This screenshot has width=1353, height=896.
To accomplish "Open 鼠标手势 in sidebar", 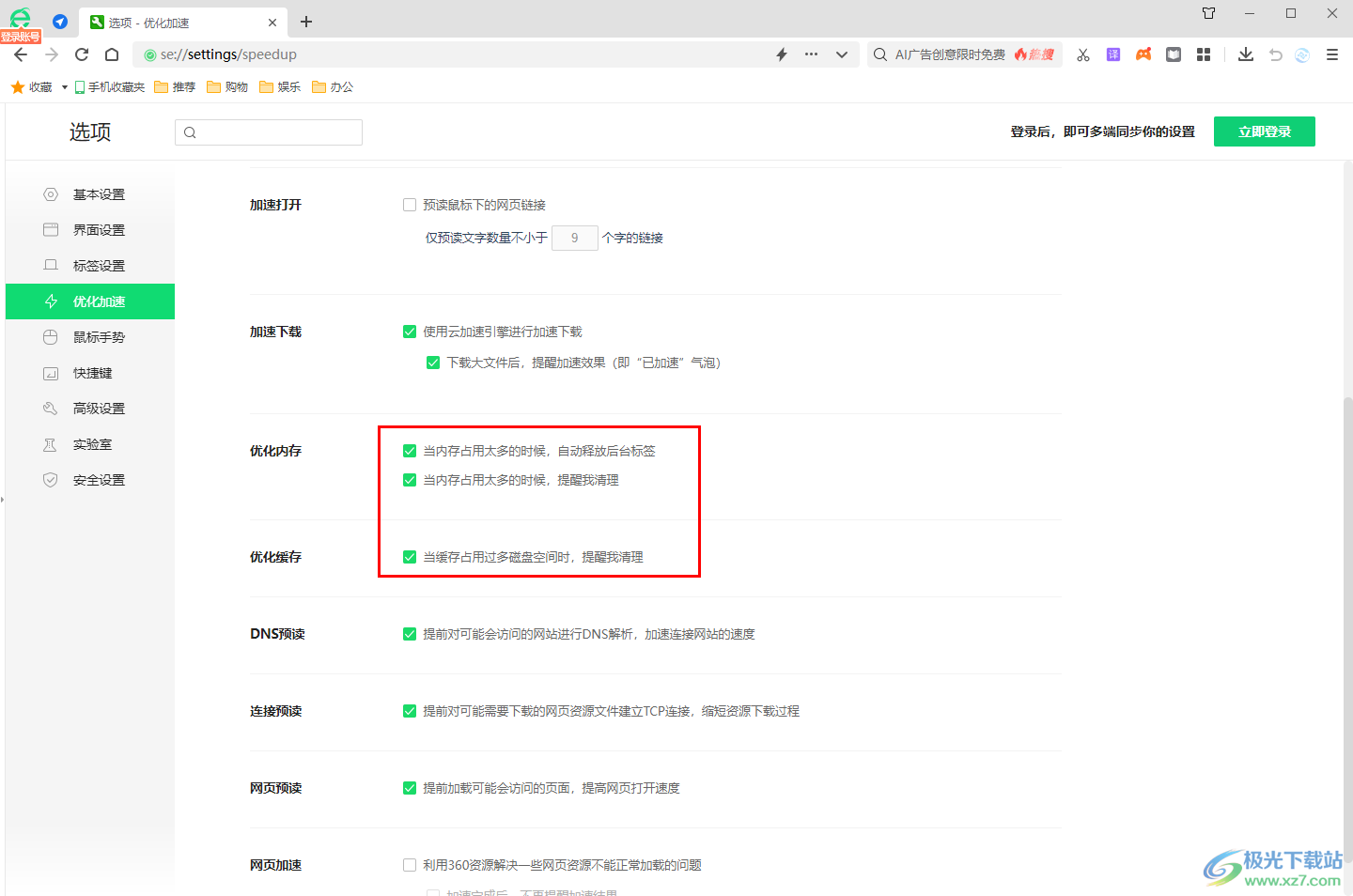I will click(90, 337).
